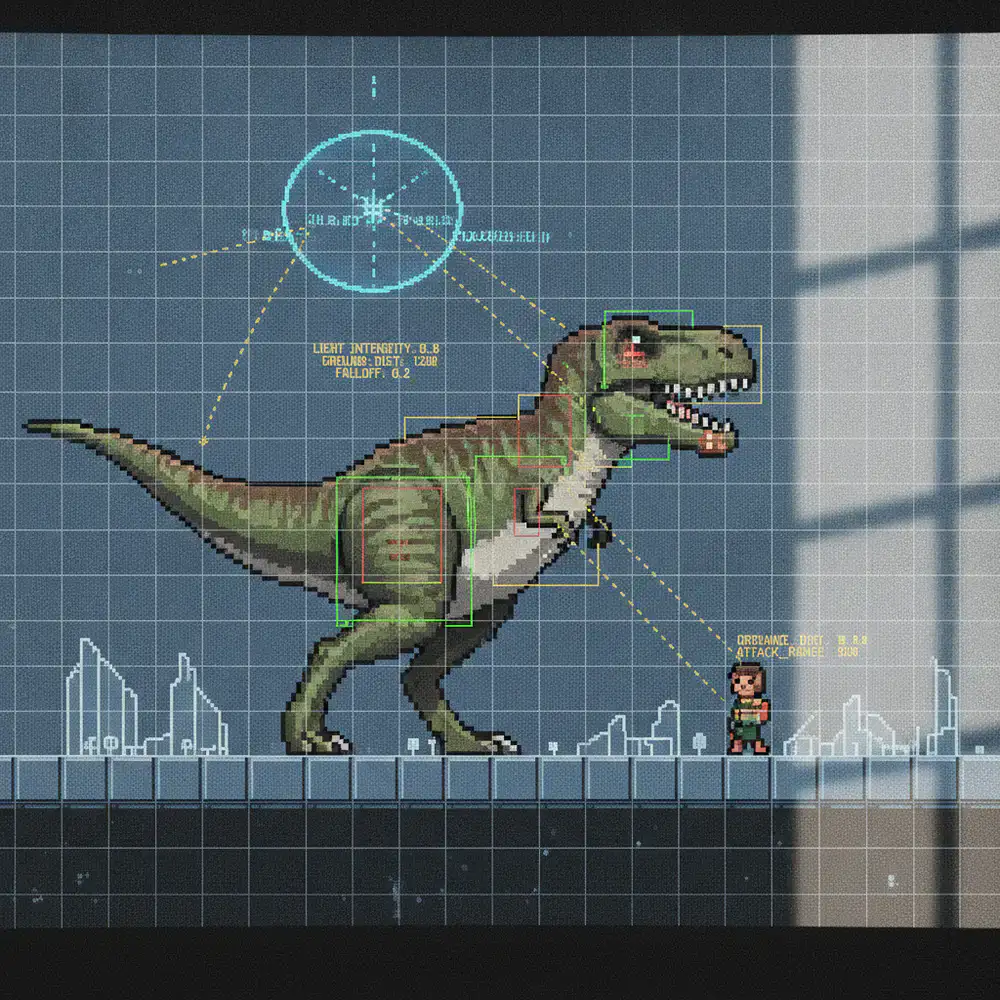Select the red hurtbox inside T-rex thigh
Image resolution: width=1000 pixels, height=1000 pixels.
pyautogui.click(x=402, y=535)
